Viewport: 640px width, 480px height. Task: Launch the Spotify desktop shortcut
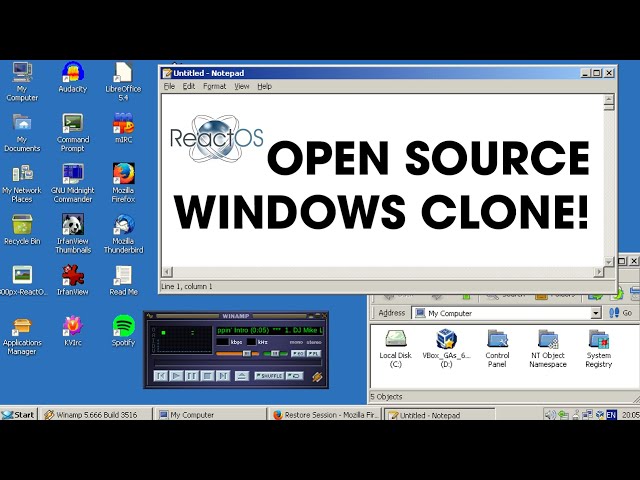(x=123, y=331)
